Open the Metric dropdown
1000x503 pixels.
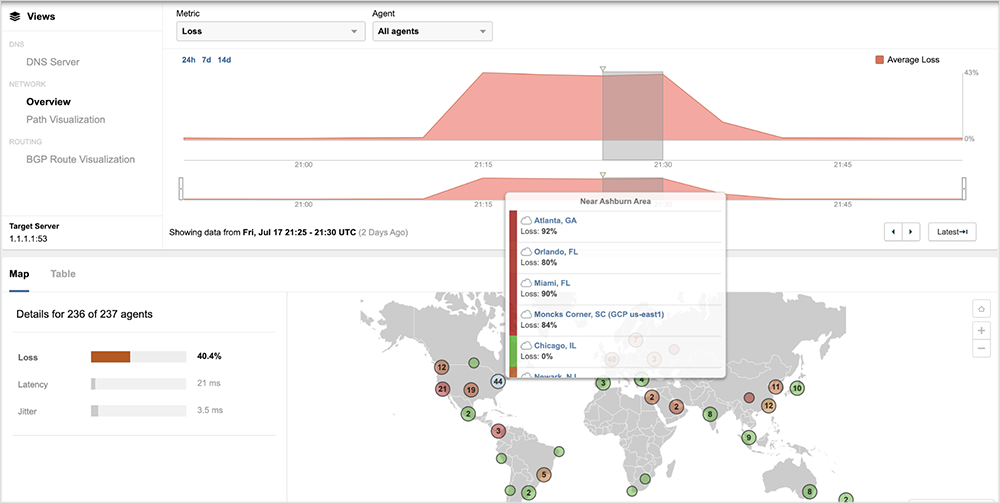(269, 32)
